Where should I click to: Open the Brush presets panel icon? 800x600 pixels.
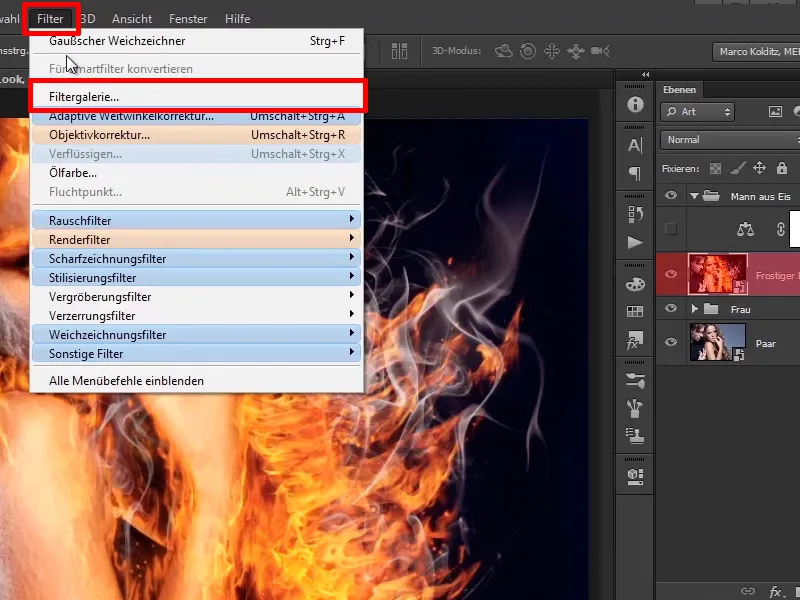click(x=635, y=408)
